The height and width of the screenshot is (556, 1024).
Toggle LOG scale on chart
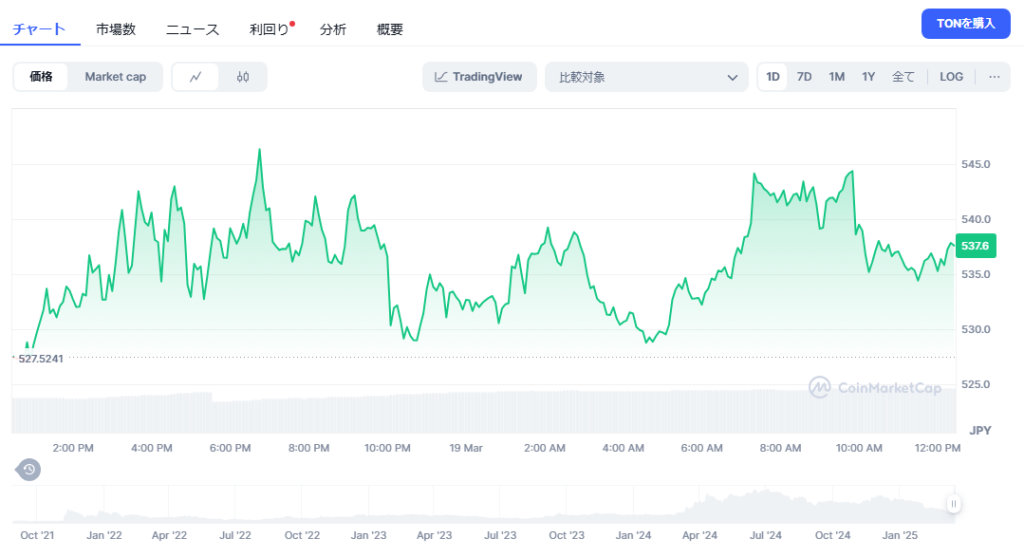(951, 77)
